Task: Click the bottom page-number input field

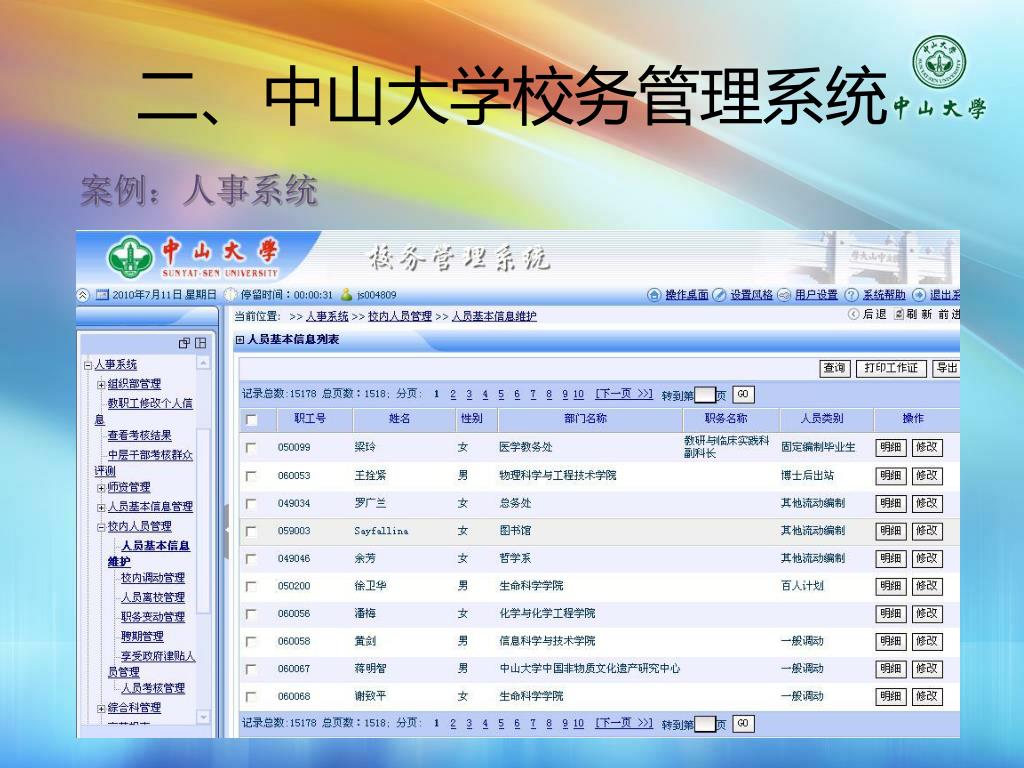Action: tap(705, 724)
